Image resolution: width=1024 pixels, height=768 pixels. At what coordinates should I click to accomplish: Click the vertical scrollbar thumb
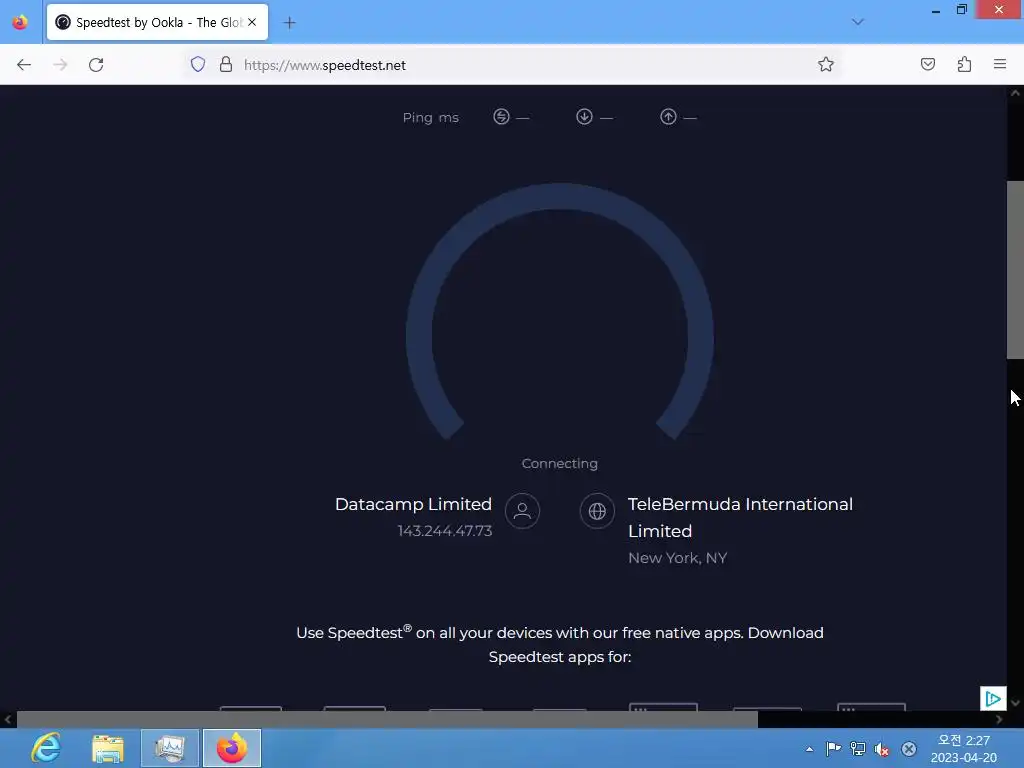(x=1015, y=269)
